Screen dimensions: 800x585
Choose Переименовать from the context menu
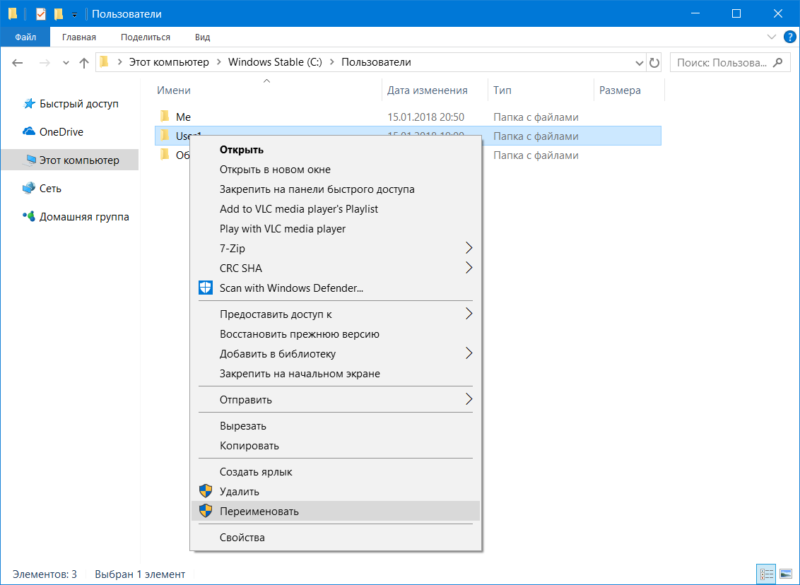[258, 510]
